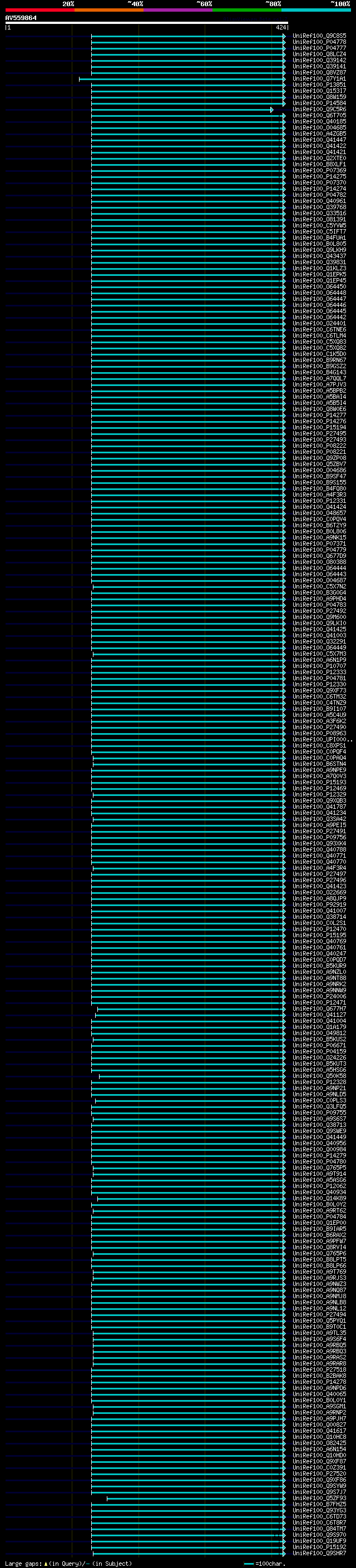The image size is (356, 1568).
Task: Select the UniRef100_P09756 label
Action: click(319, 838)
